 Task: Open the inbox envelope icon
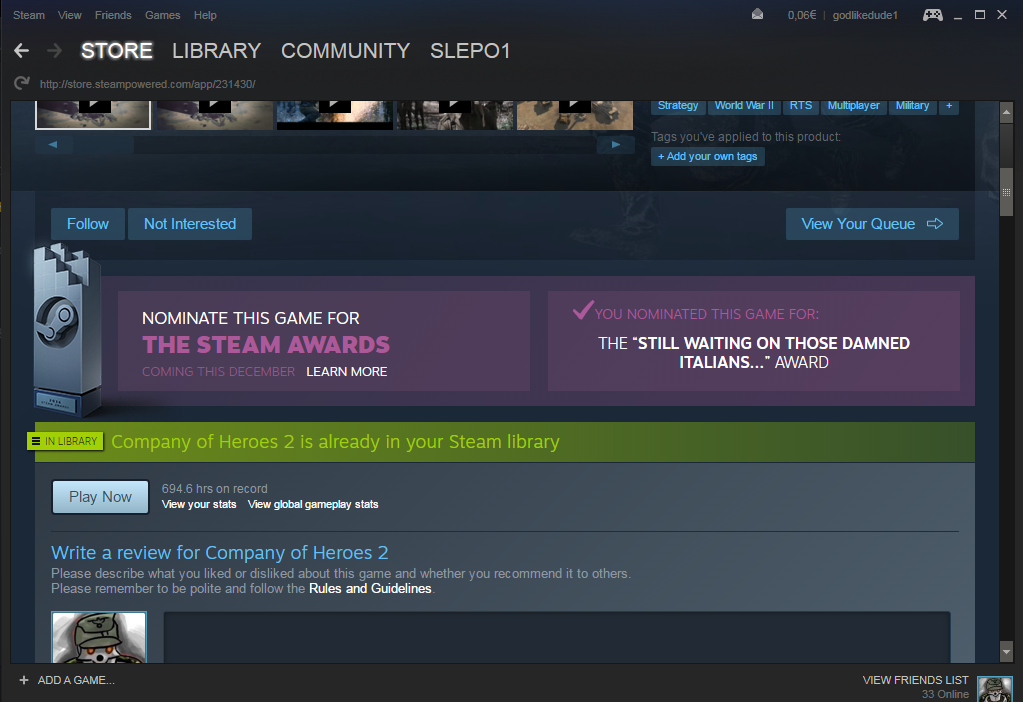[x=757, y=14]
